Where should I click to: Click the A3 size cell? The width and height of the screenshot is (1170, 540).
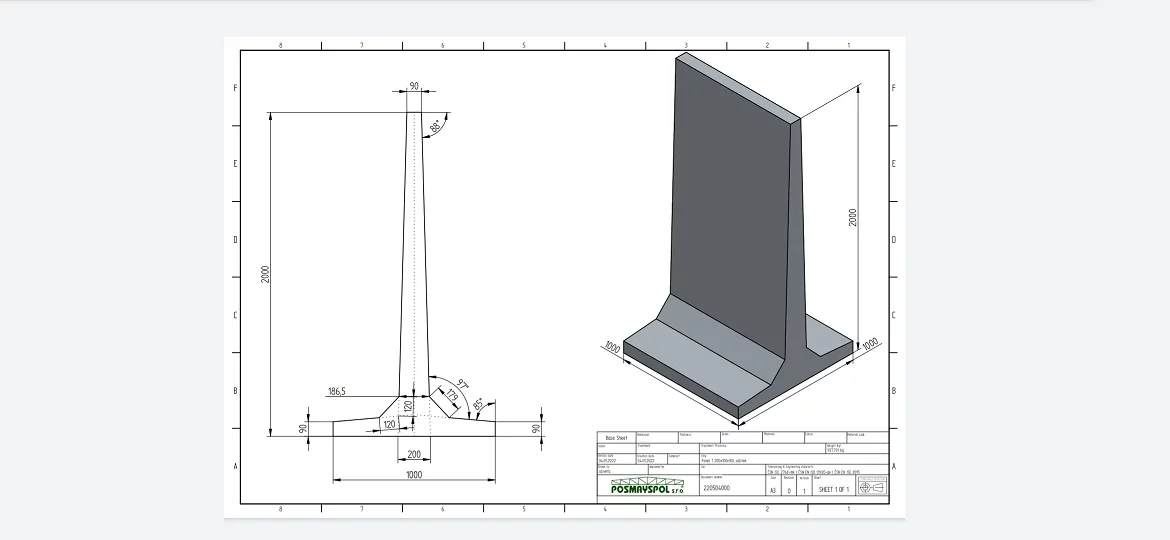pos(773,491)
